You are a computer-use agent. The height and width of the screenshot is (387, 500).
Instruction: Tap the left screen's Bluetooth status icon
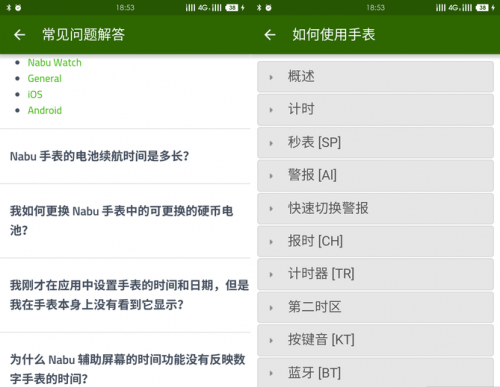pyautogui.click(x=9, y=8)
